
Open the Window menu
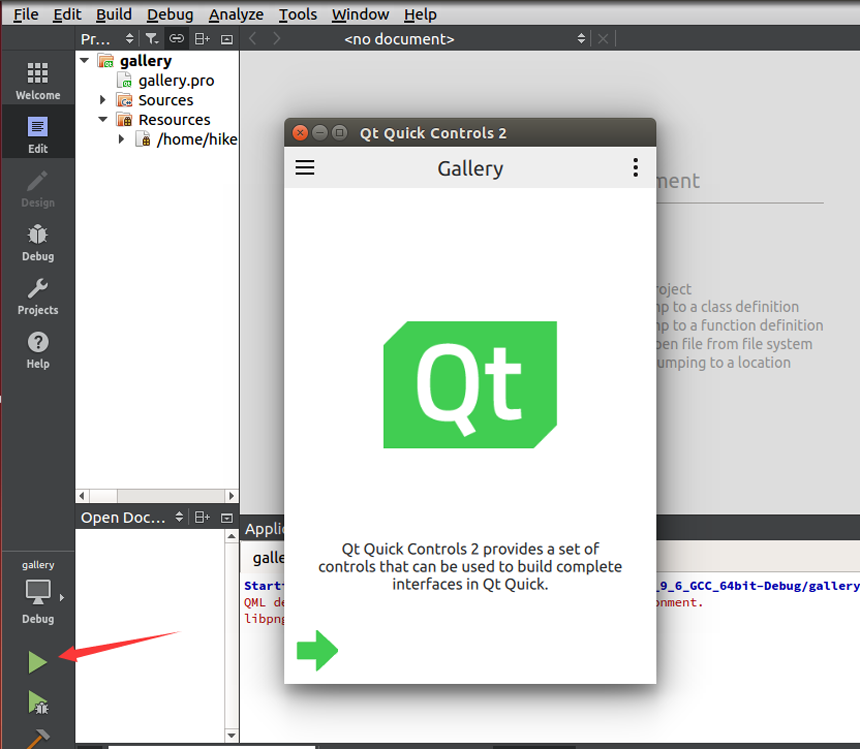pos(360,14)
